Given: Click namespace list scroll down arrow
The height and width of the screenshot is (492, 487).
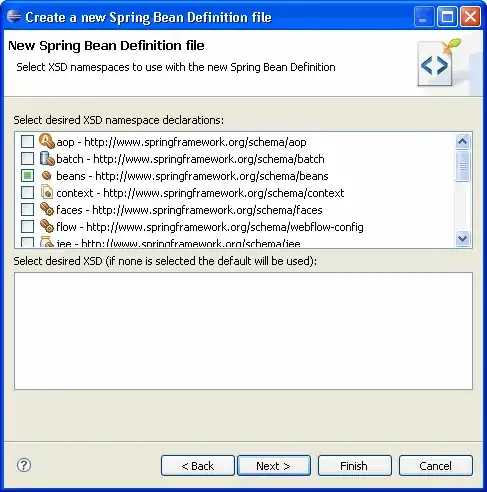Looking at the screenshot, I should [x=463, y=239].
